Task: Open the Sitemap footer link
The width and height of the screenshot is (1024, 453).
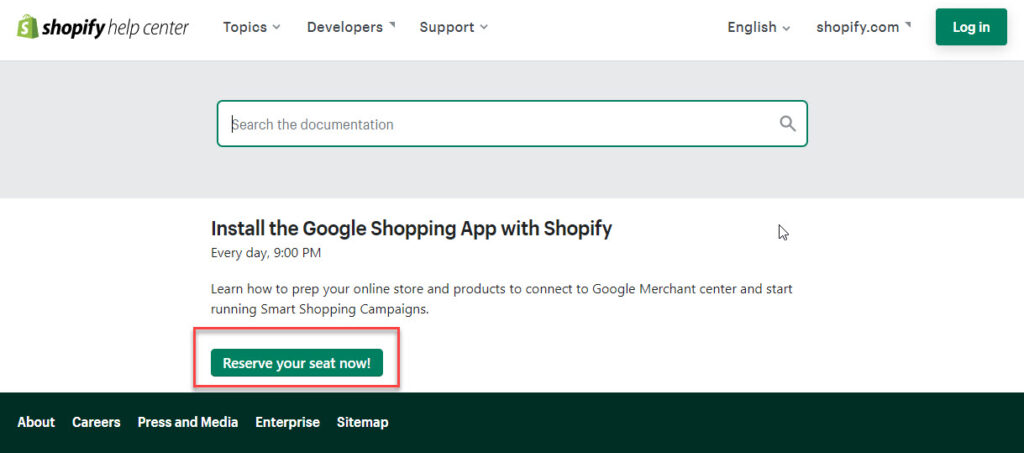Action: point(362,422)
